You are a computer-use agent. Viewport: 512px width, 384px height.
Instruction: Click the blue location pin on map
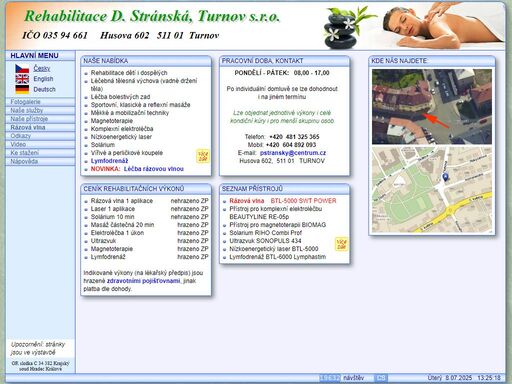445,177
